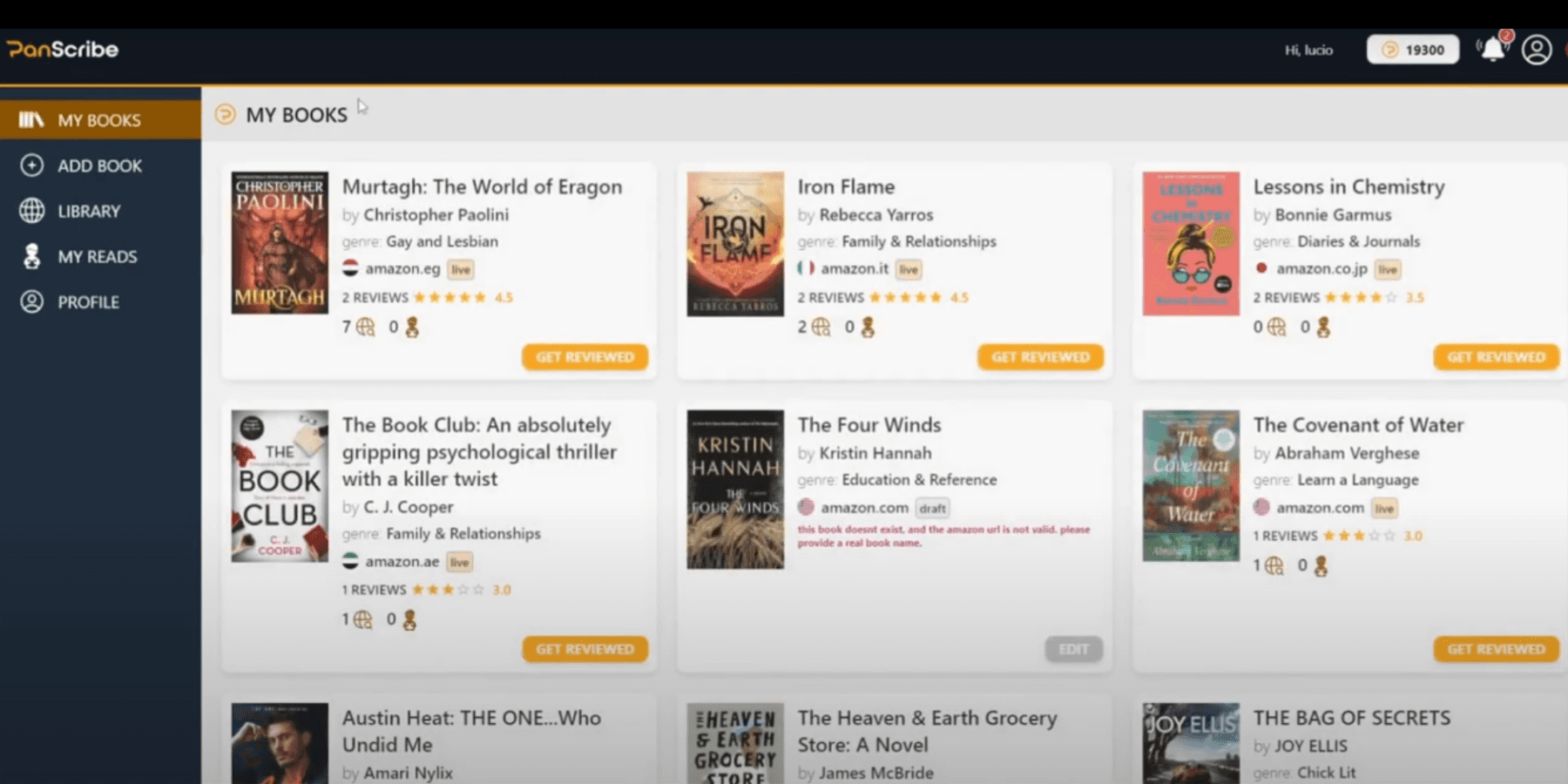The width and height of the screenshot is (1568, 784).
Task: Select the MY BOOKS sidebar item
Action: (100, 120)
